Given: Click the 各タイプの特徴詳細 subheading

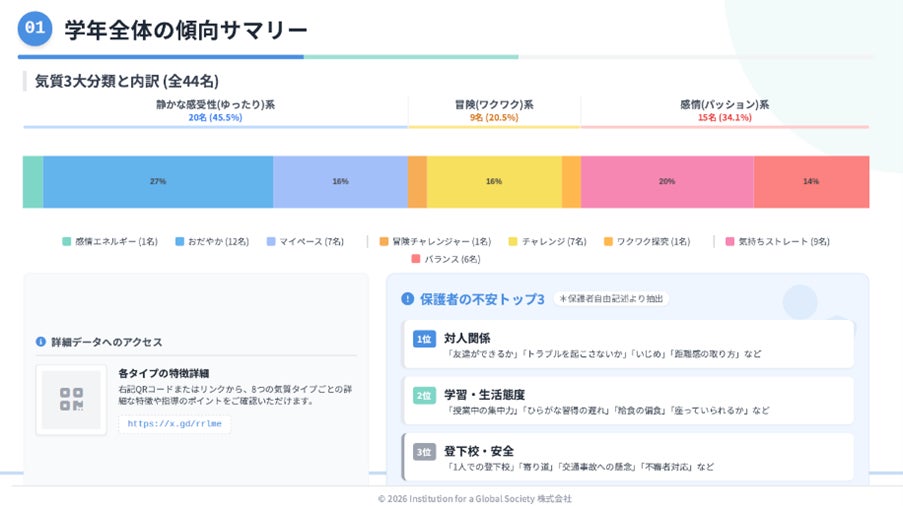Looking at the screenshot, I should click(x=164, y=374).
